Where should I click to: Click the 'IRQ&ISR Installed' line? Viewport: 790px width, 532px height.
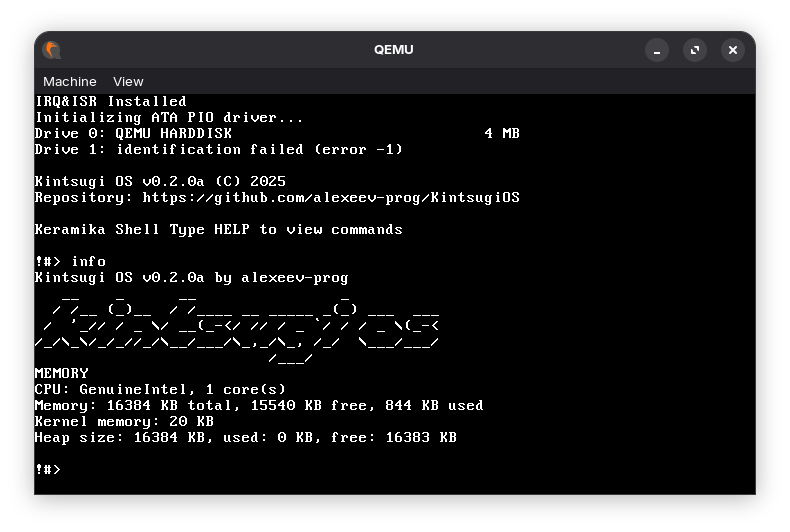pyautogui.click(x=111, y=101)
